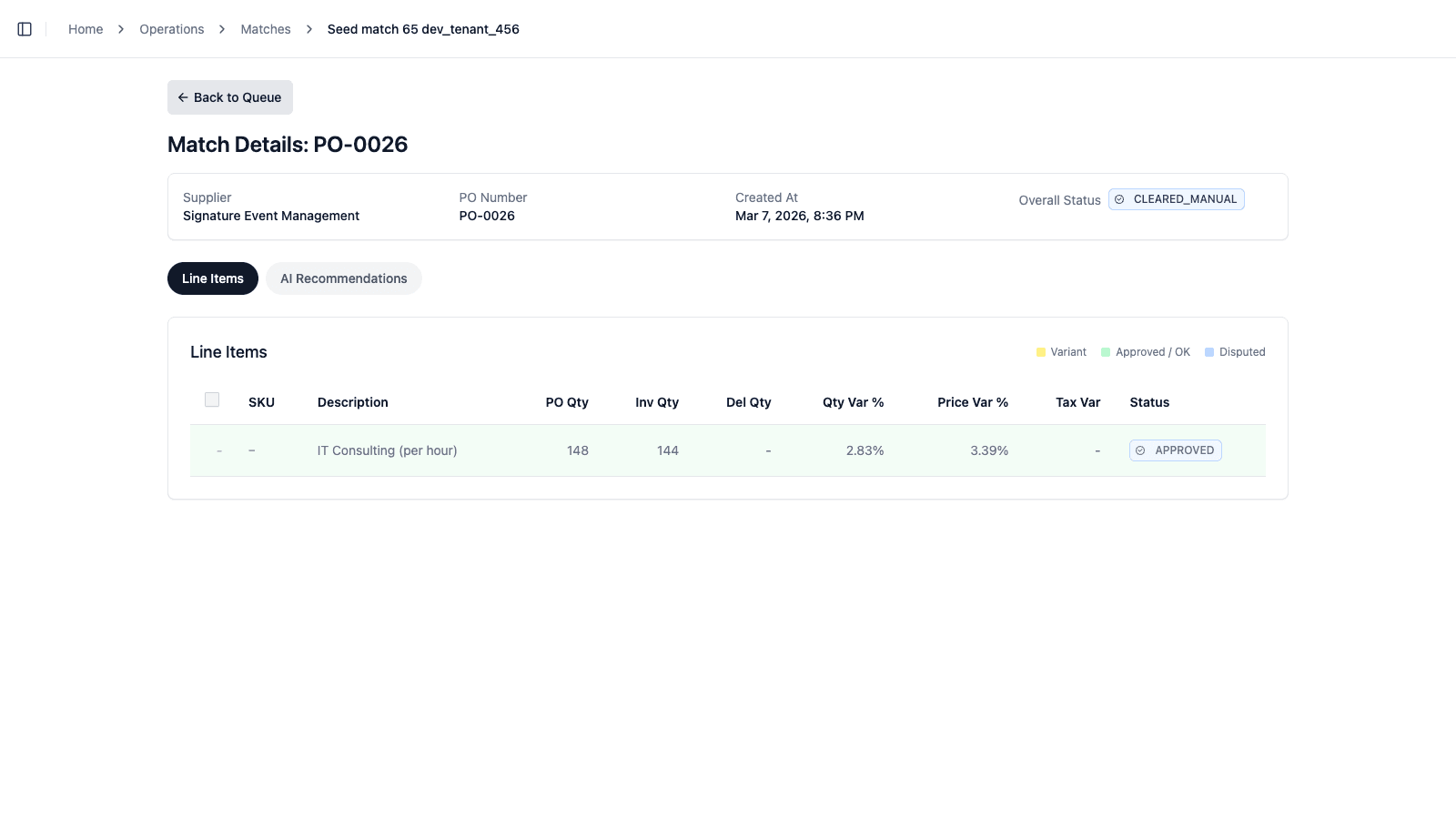Click the back arrow on Back to Queue
The image size is (1456, 819).
click(x=185, y=97)
